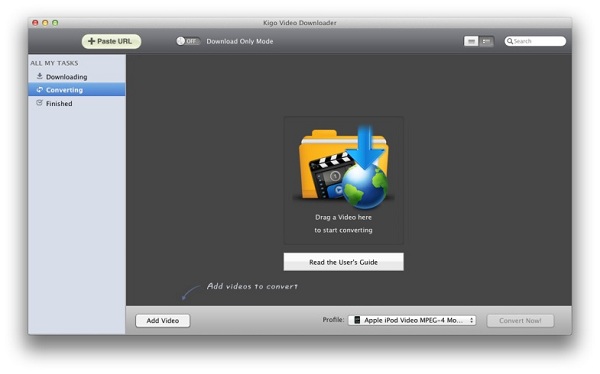This screenshot has width=600, height=374.
Task: Close the window with red button
Action: (x=35, y=23)
